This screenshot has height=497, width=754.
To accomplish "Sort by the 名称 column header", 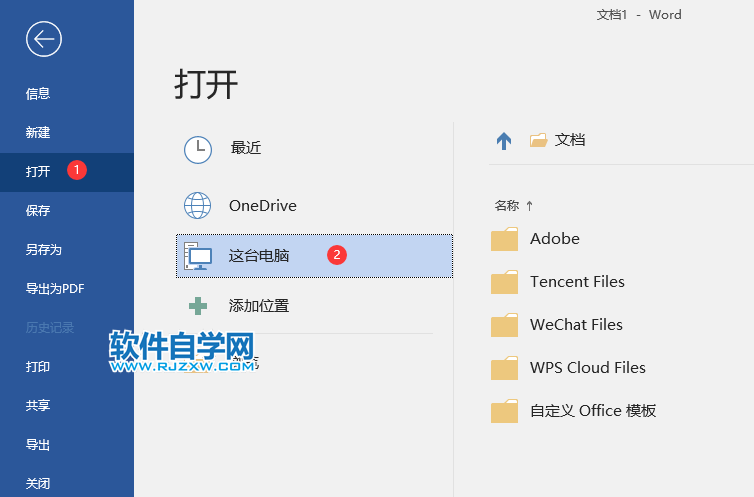I will [x=507, y=206].
